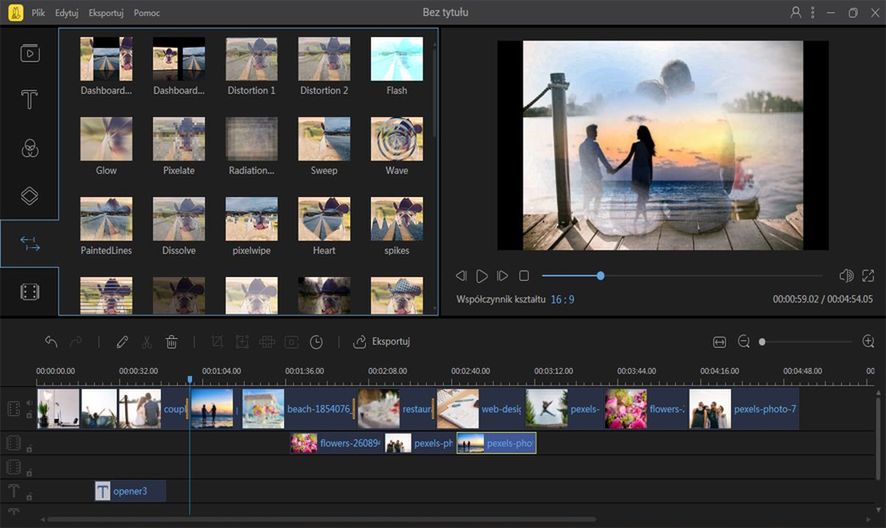
Task: Click the blue playhead marker on ruler
Action: pos(190,379)
